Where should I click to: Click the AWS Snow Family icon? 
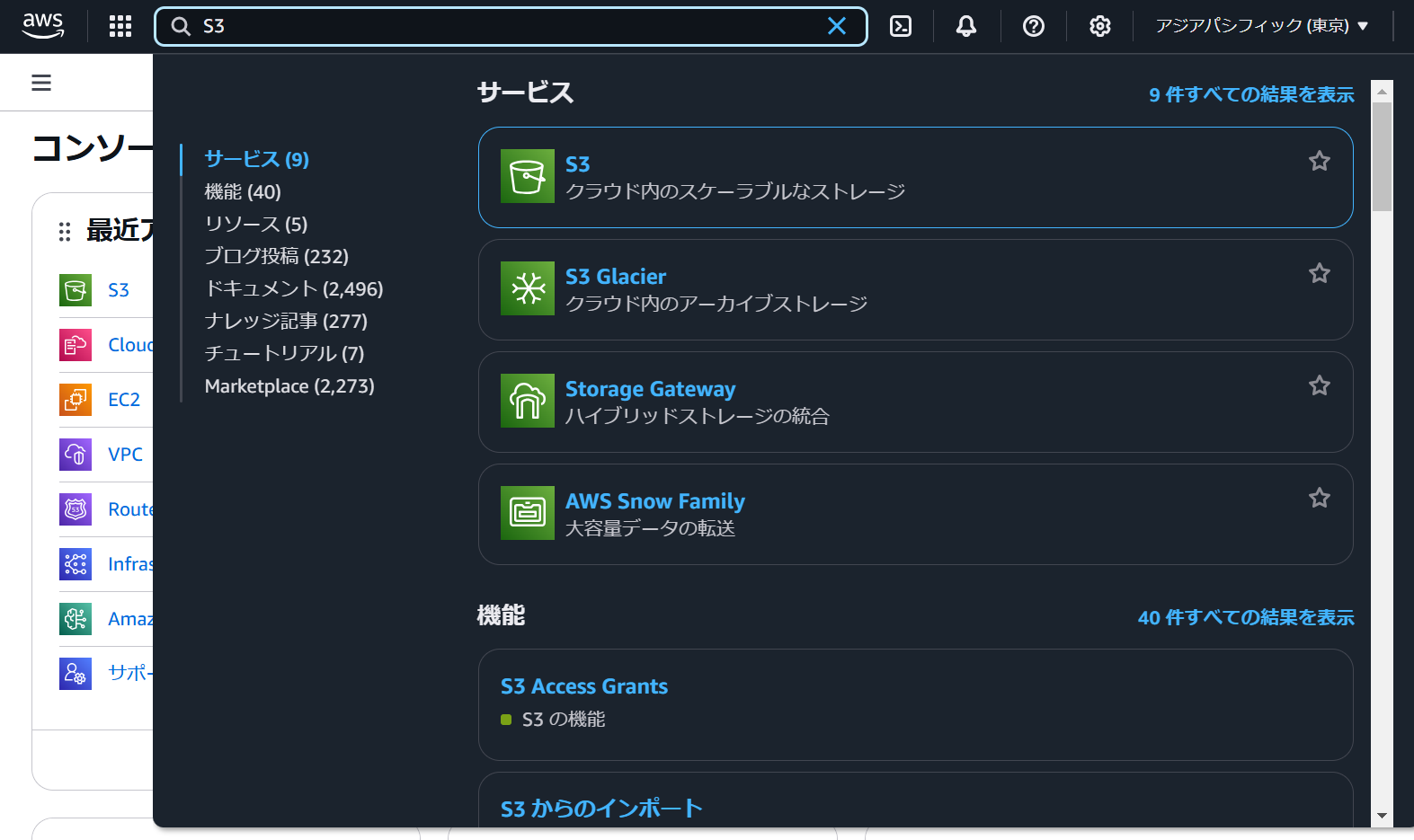528,513
